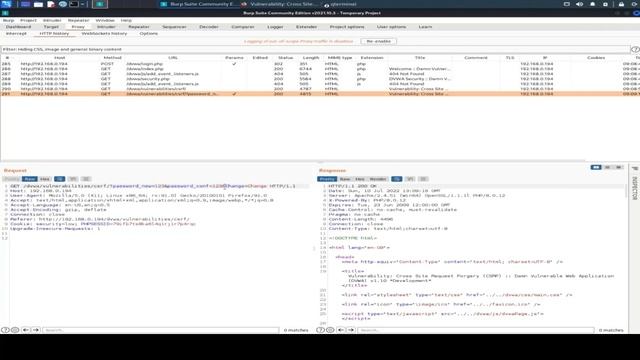
Task: Sort history by the Length column
Action: (311, 58)
